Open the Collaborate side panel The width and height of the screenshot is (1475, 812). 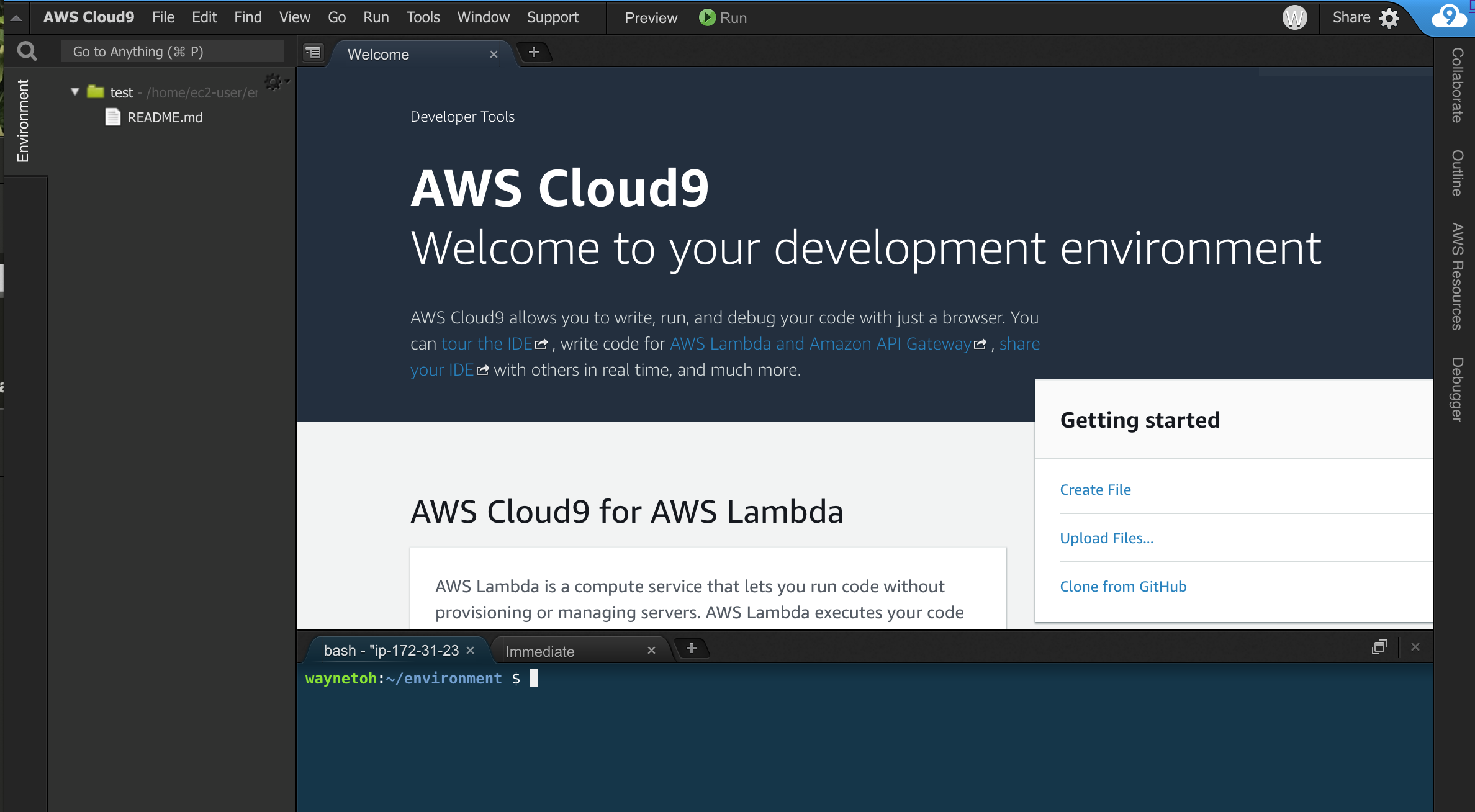pyautogui.click(x=1457, y=85)
